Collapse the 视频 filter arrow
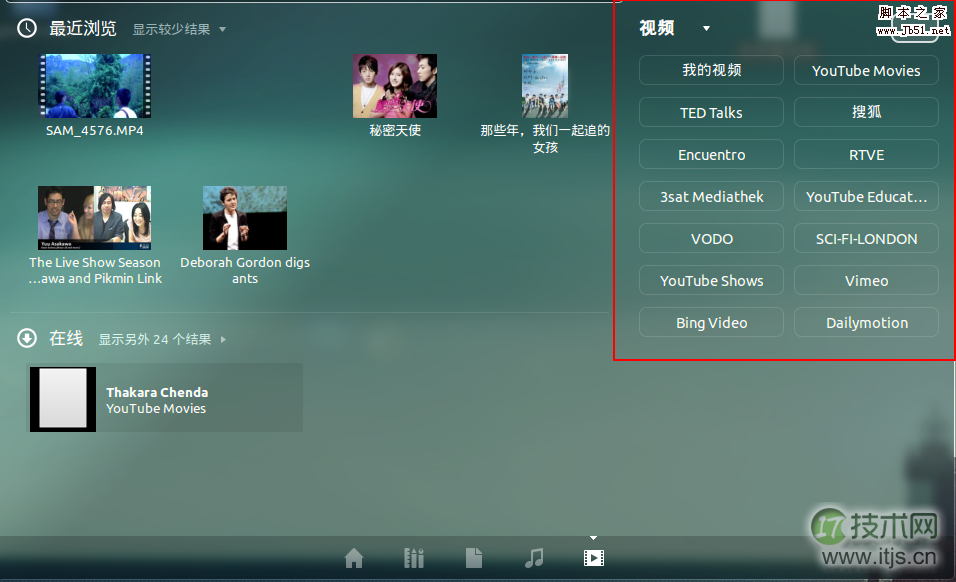956x582 pixels. pos(706,28)
